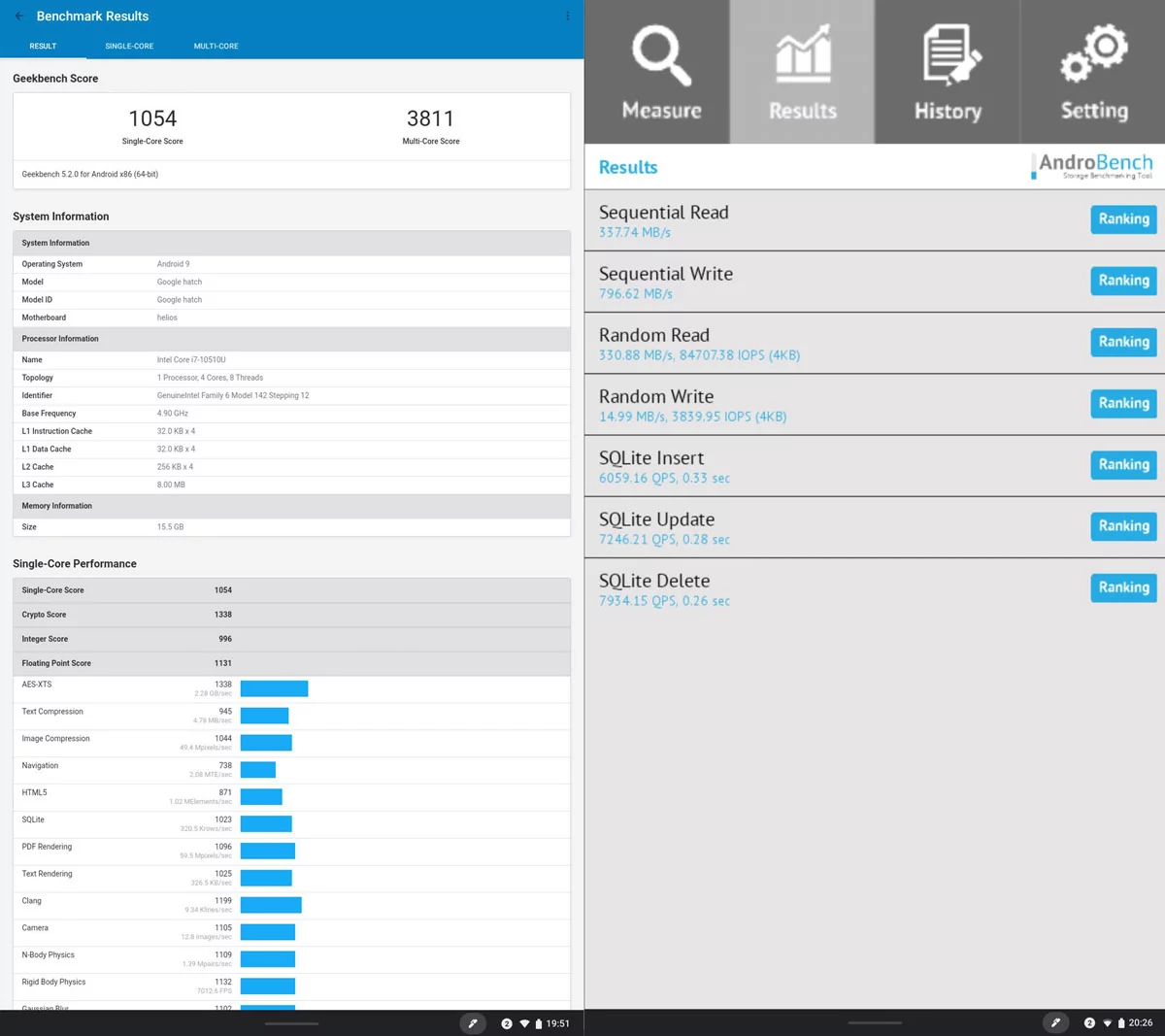
Task: Click the 796.62 MB/s Sequential Write value
Action: pyautogui.click(x=636, y=294)
